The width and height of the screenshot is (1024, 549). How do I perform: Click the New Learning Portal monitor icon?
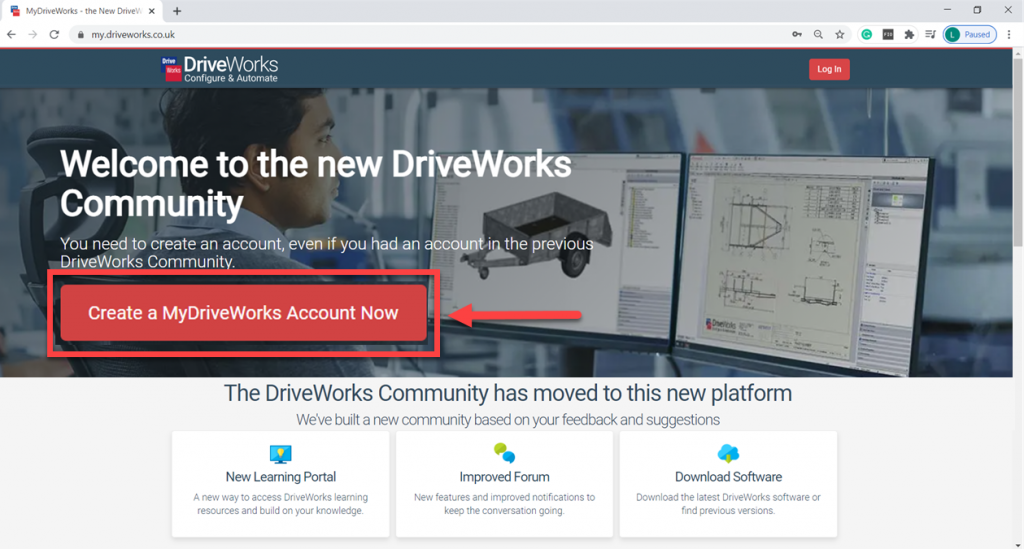(x=280, y=453)
